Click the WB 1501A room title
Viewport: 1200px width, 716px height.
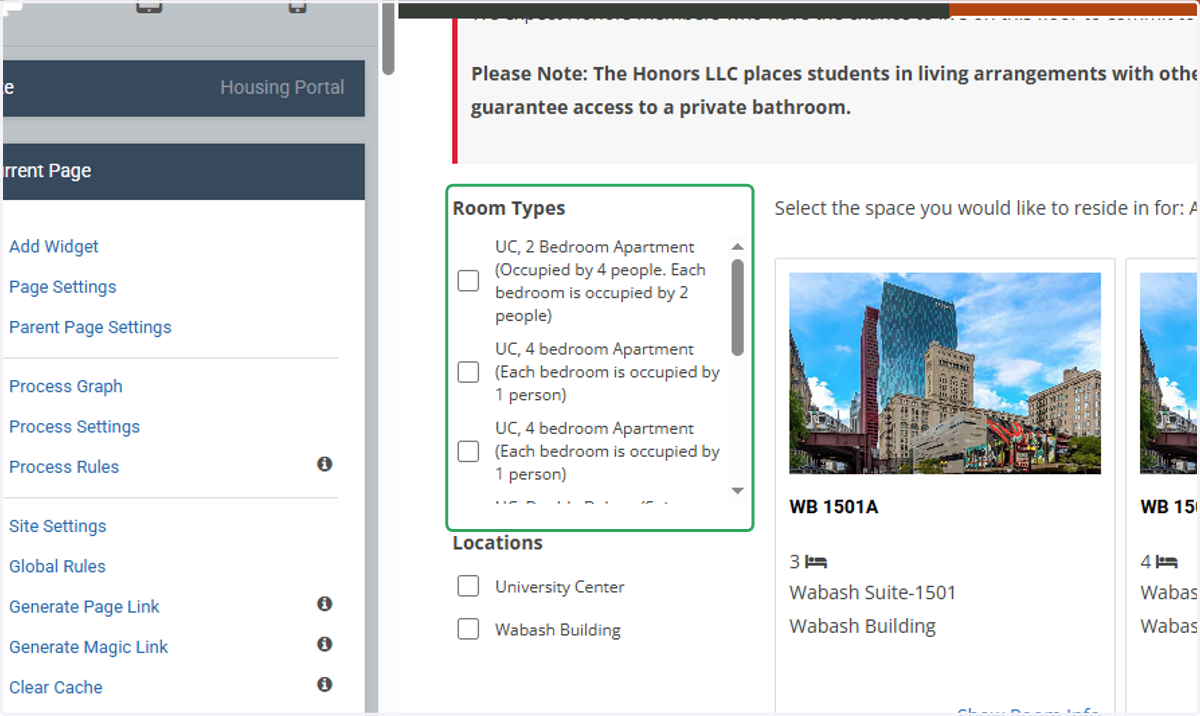tap(834, 507)
